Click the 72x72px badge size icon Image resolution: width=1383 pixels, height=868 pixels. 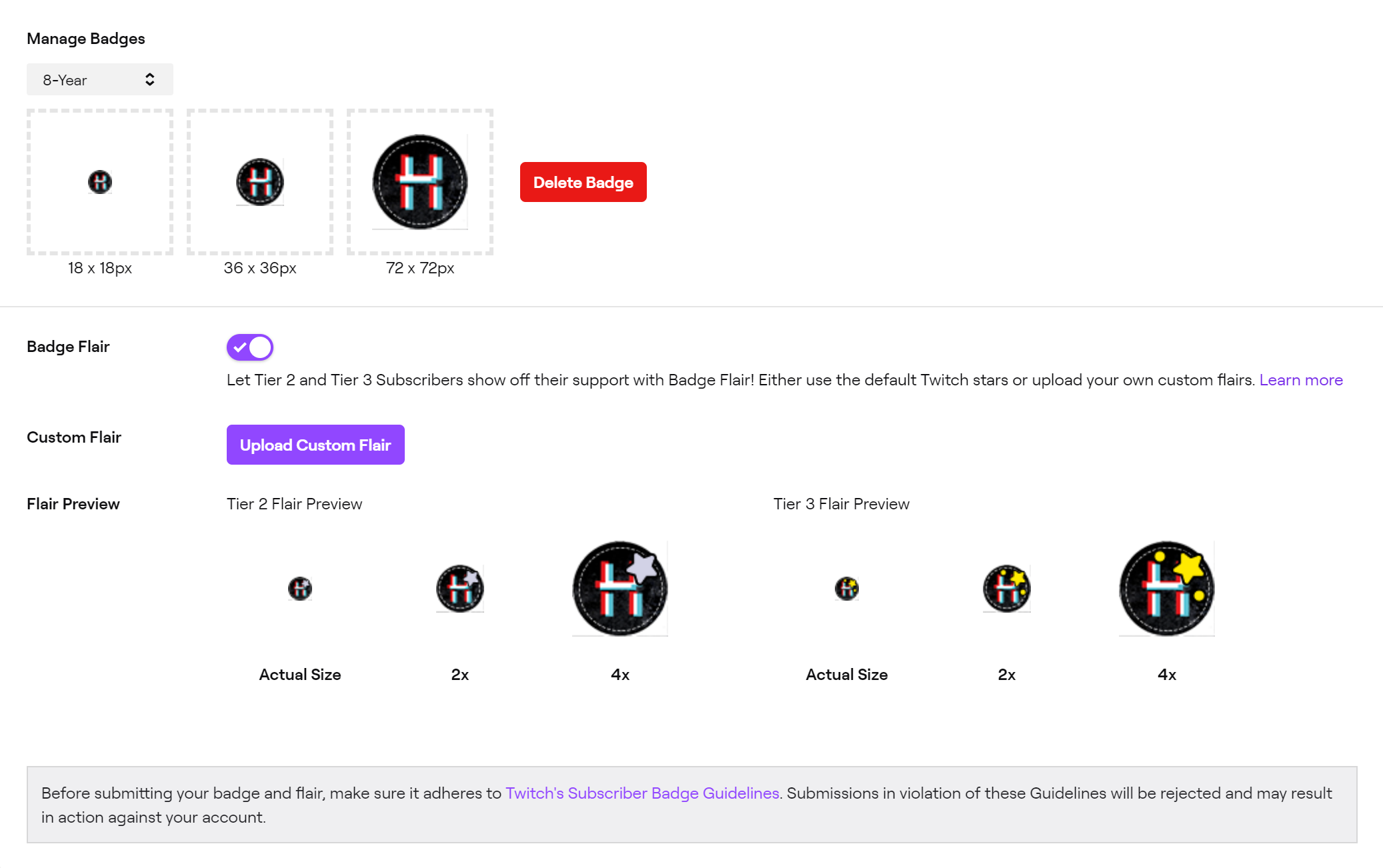click(419, 181)
